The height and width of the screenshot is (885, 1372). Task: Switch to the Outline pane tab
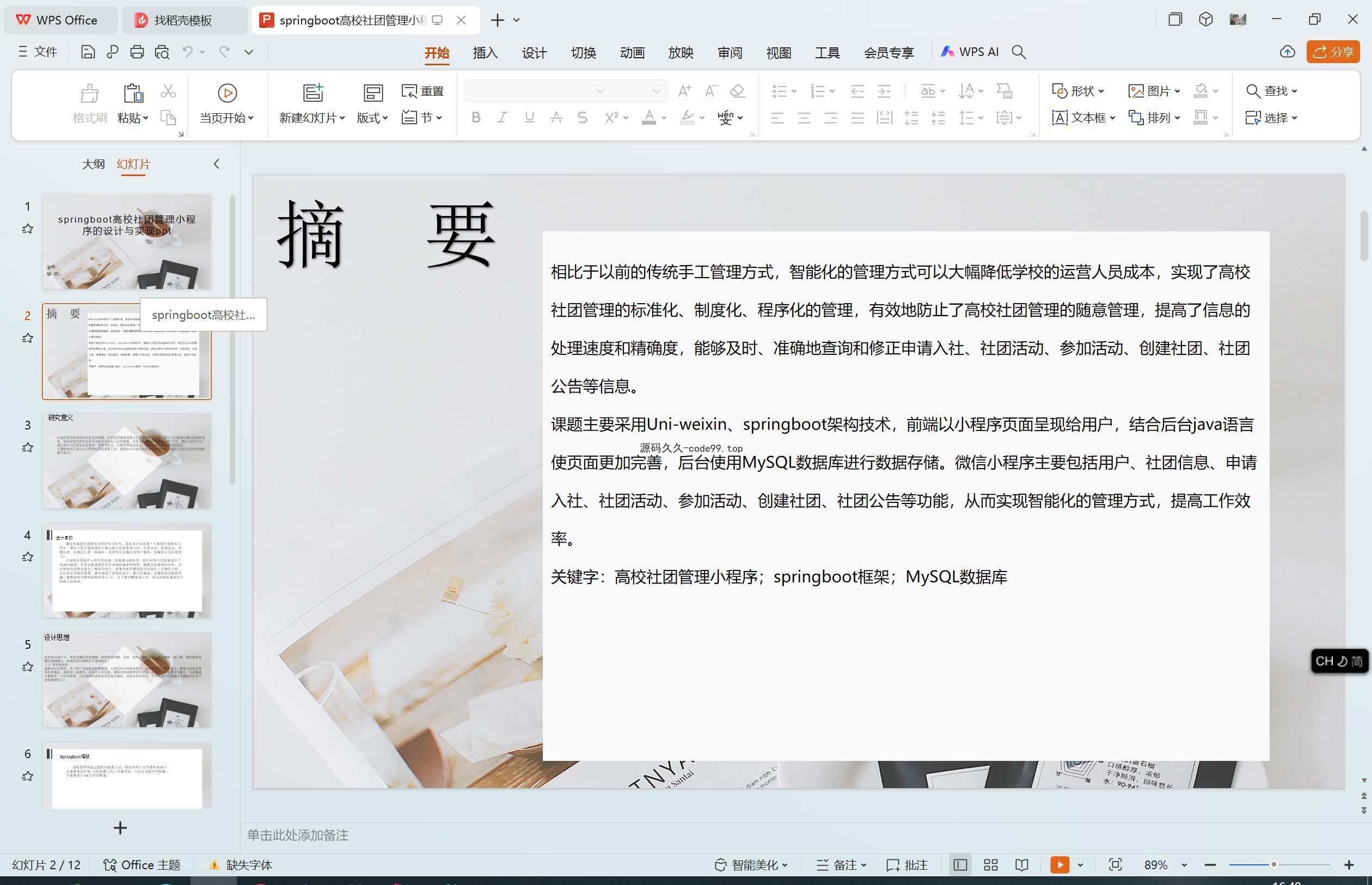point(93,164)
